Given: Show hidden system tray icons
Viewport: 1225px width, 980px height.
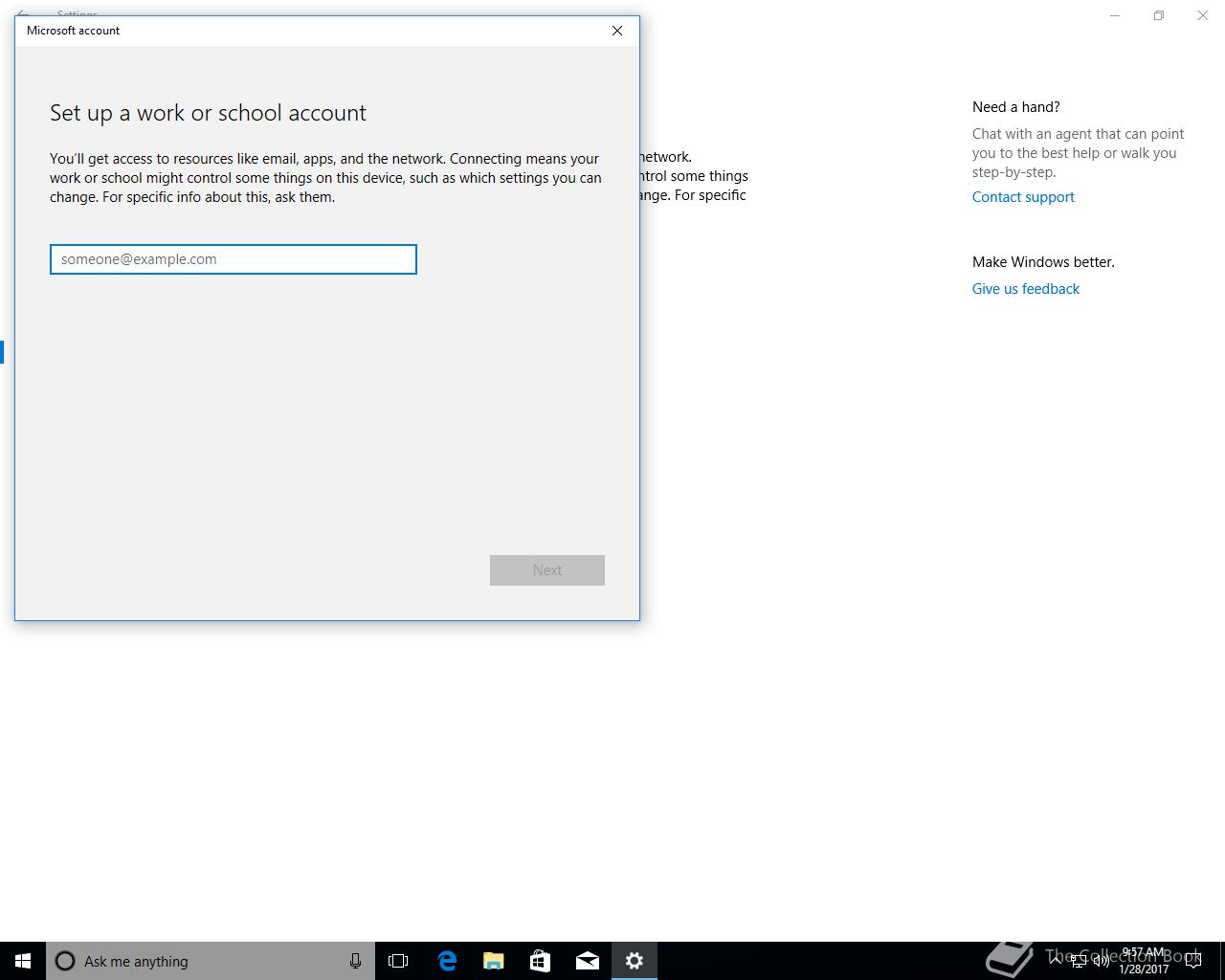Looking at the screenshot, I should 1056,960.
